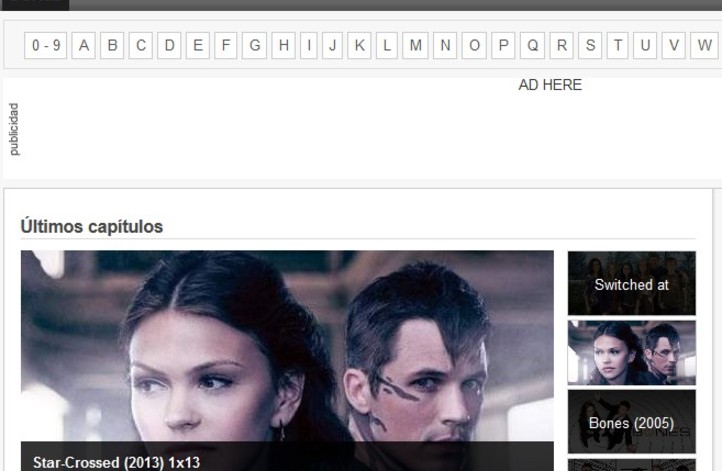Click the letter K index button
Viewport: 722px width, 471px height.
pos(359,45)
